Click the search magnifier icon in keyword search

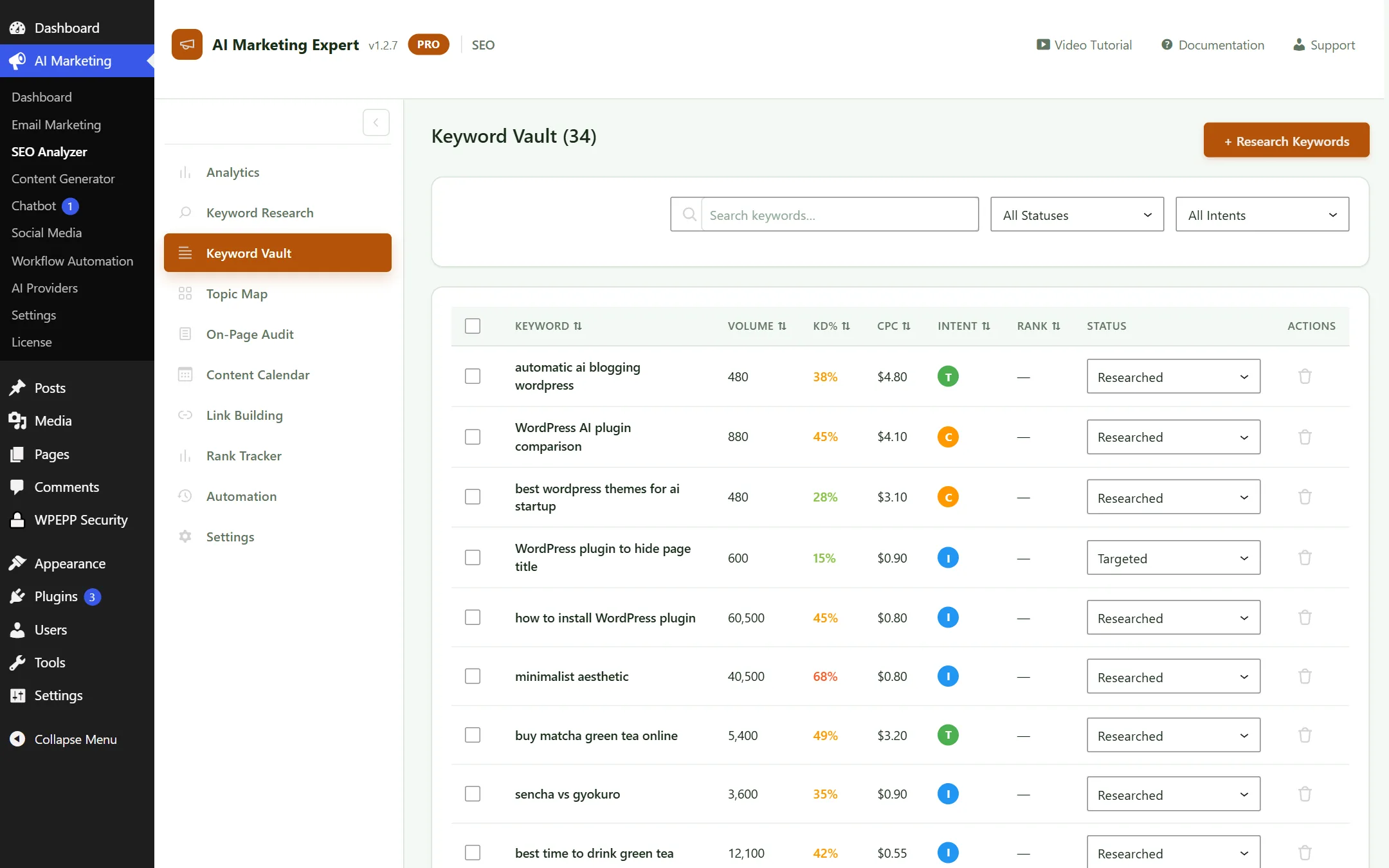coord(689,215)
